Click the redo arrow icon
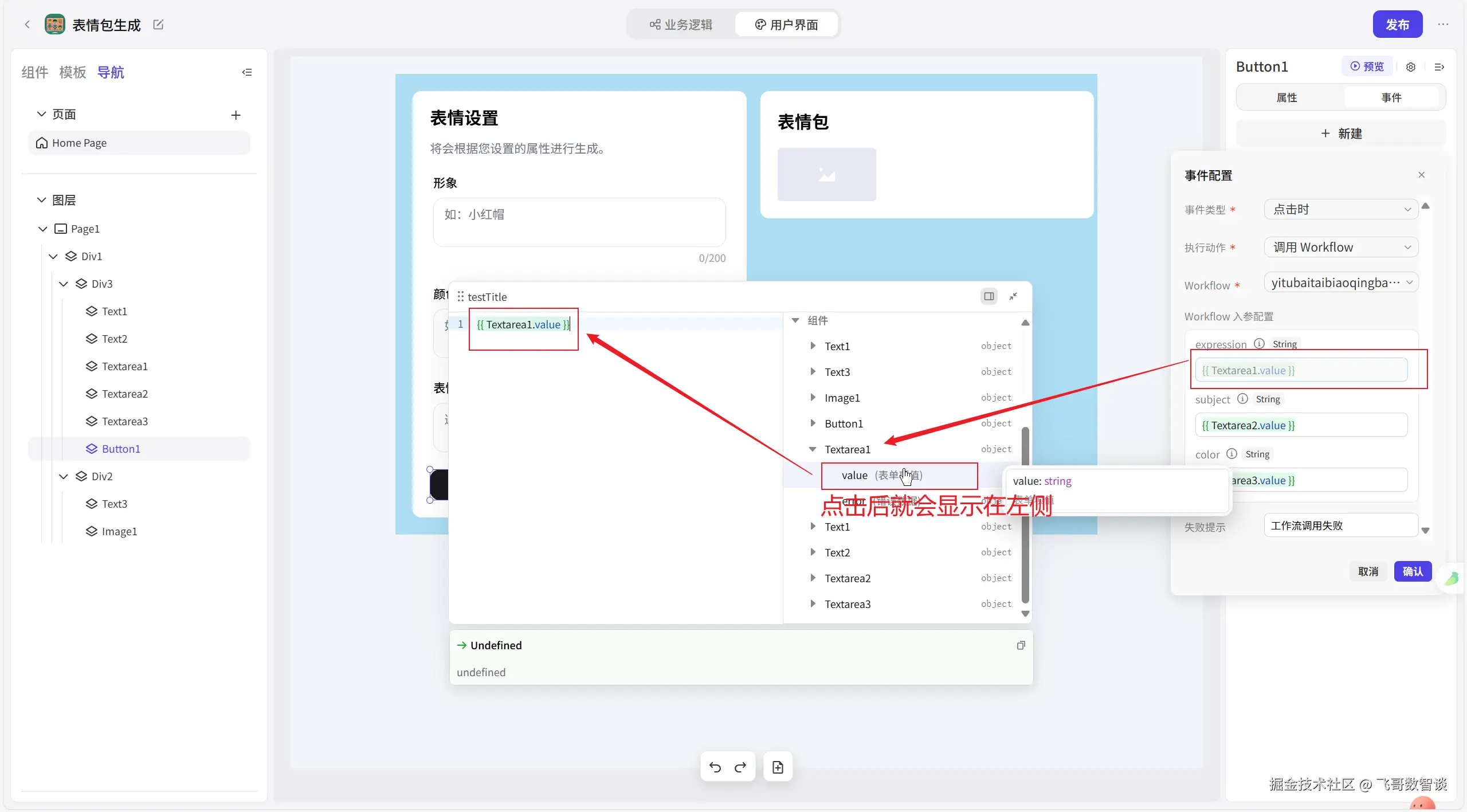 point(740,767)
